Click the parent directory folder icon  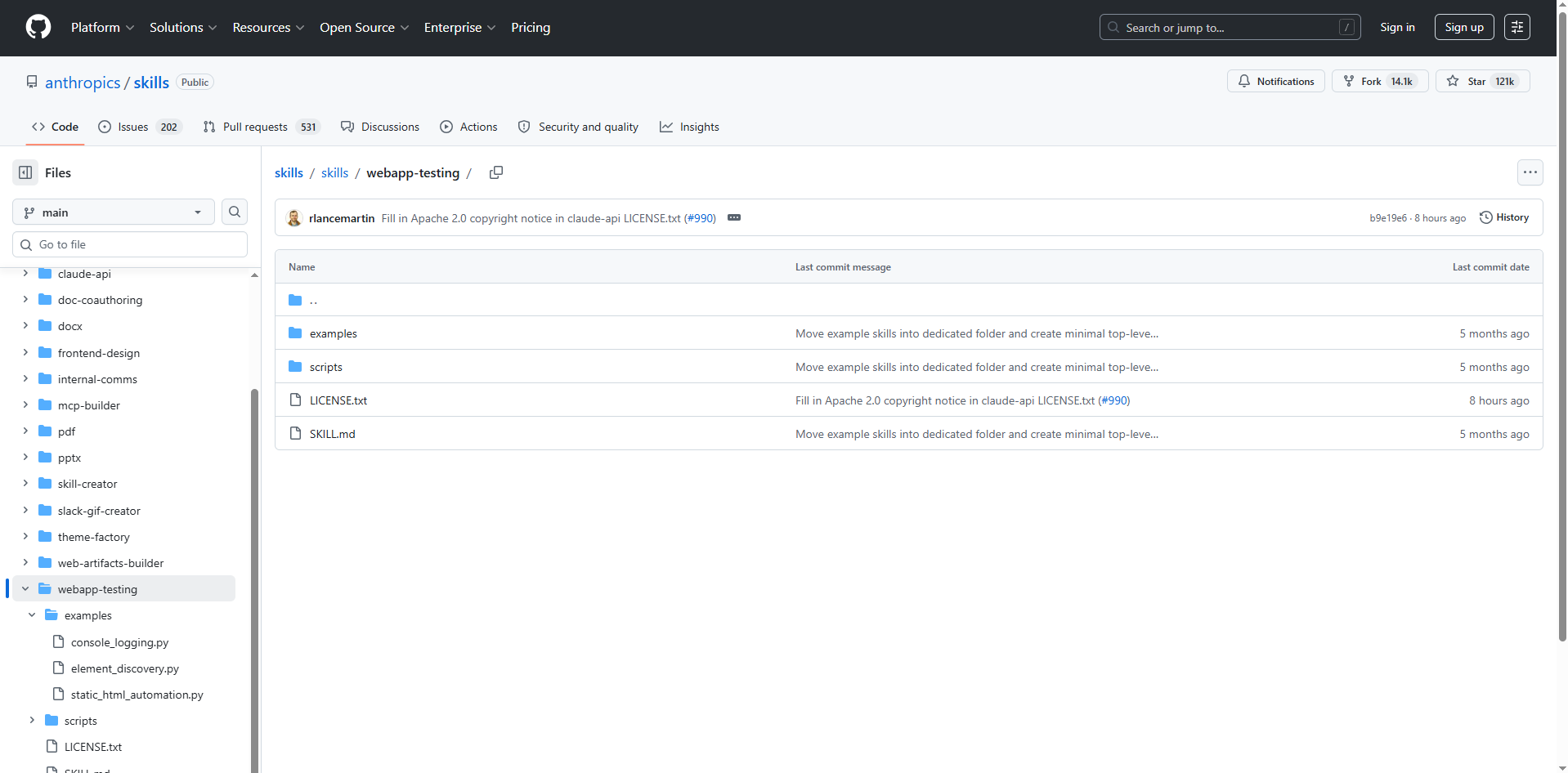coord(295,300)
